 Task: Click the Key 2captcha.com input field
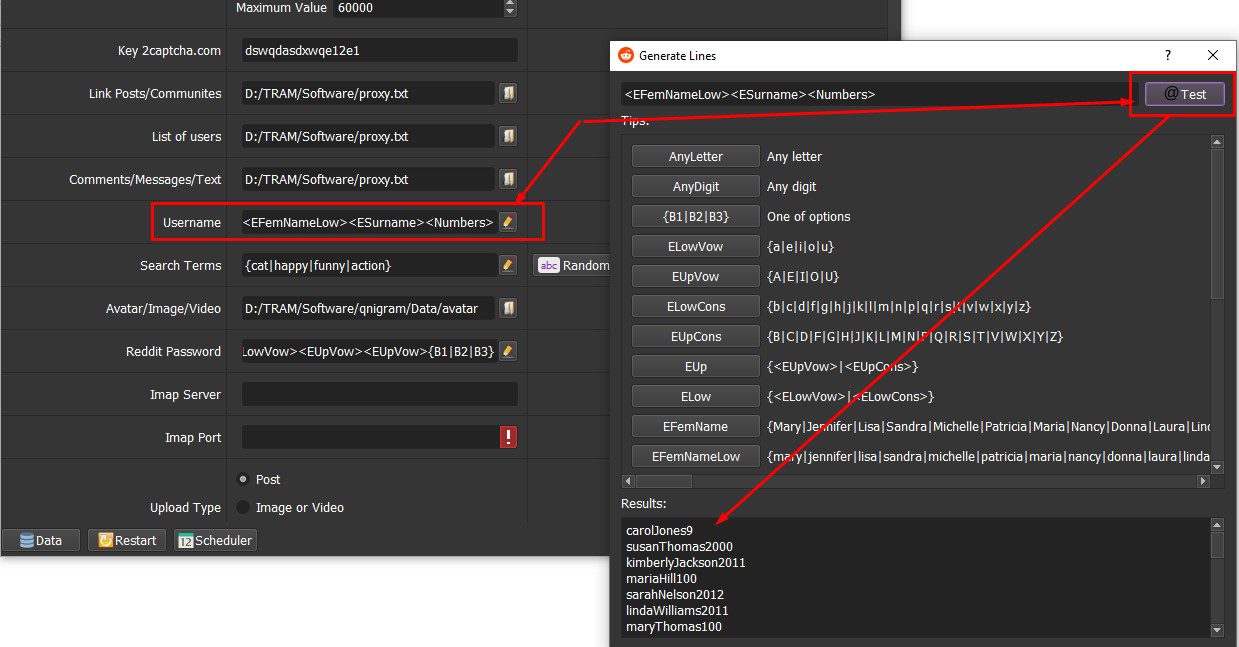(380, 50)
